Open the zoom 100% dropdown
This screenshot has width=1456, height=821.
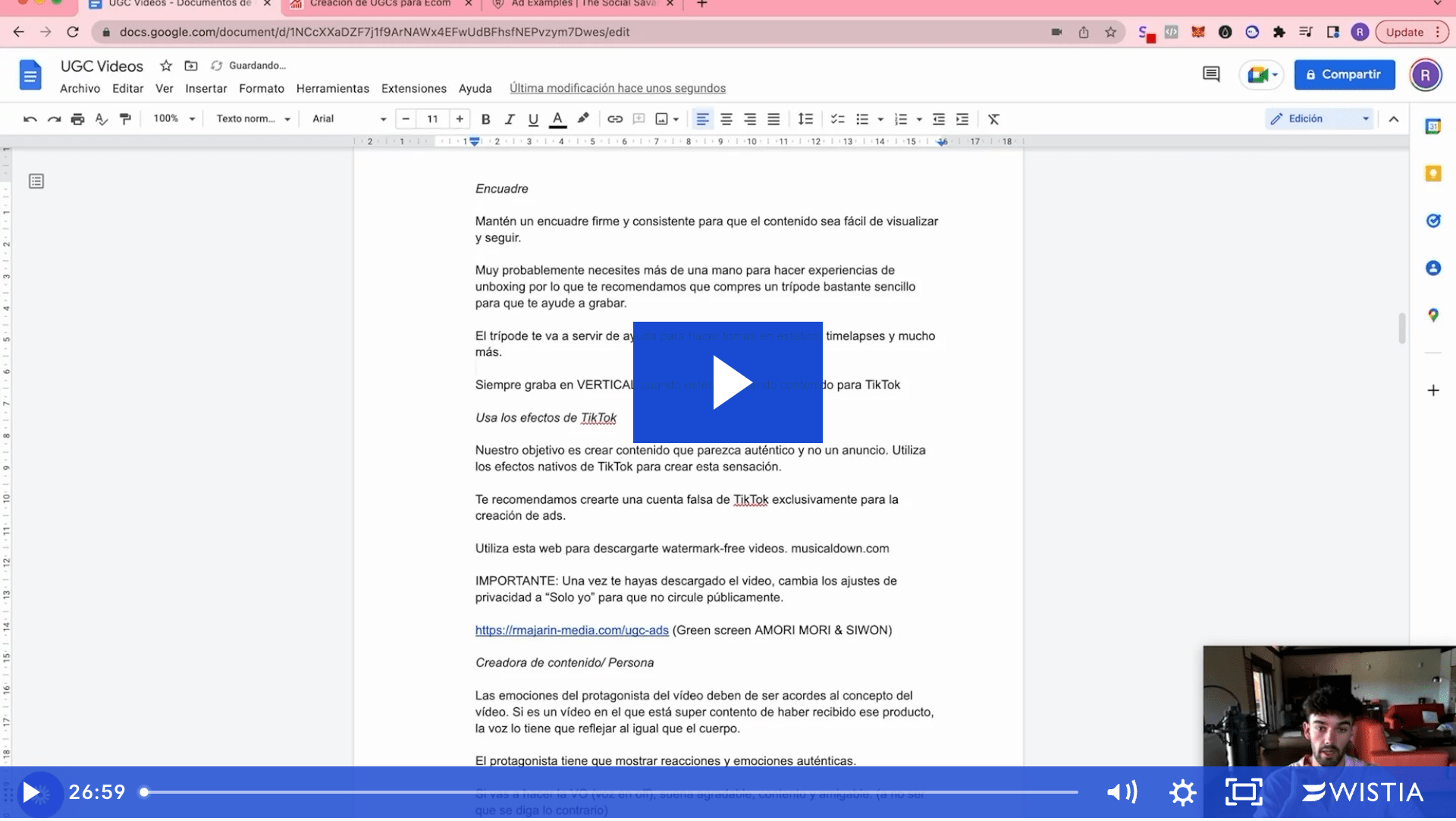coord(174,119)
